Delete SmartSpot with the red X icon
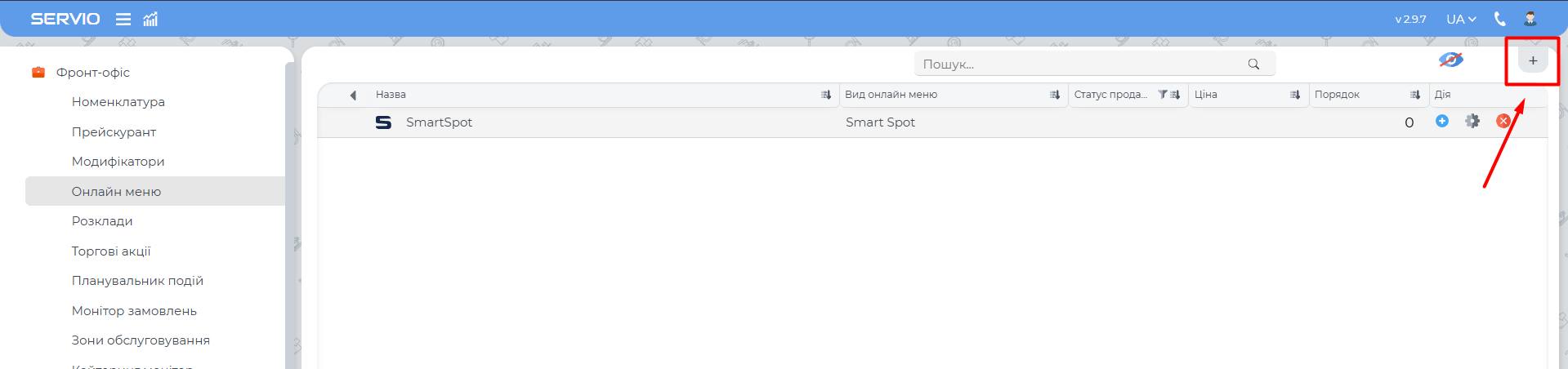 [1503, 121]
